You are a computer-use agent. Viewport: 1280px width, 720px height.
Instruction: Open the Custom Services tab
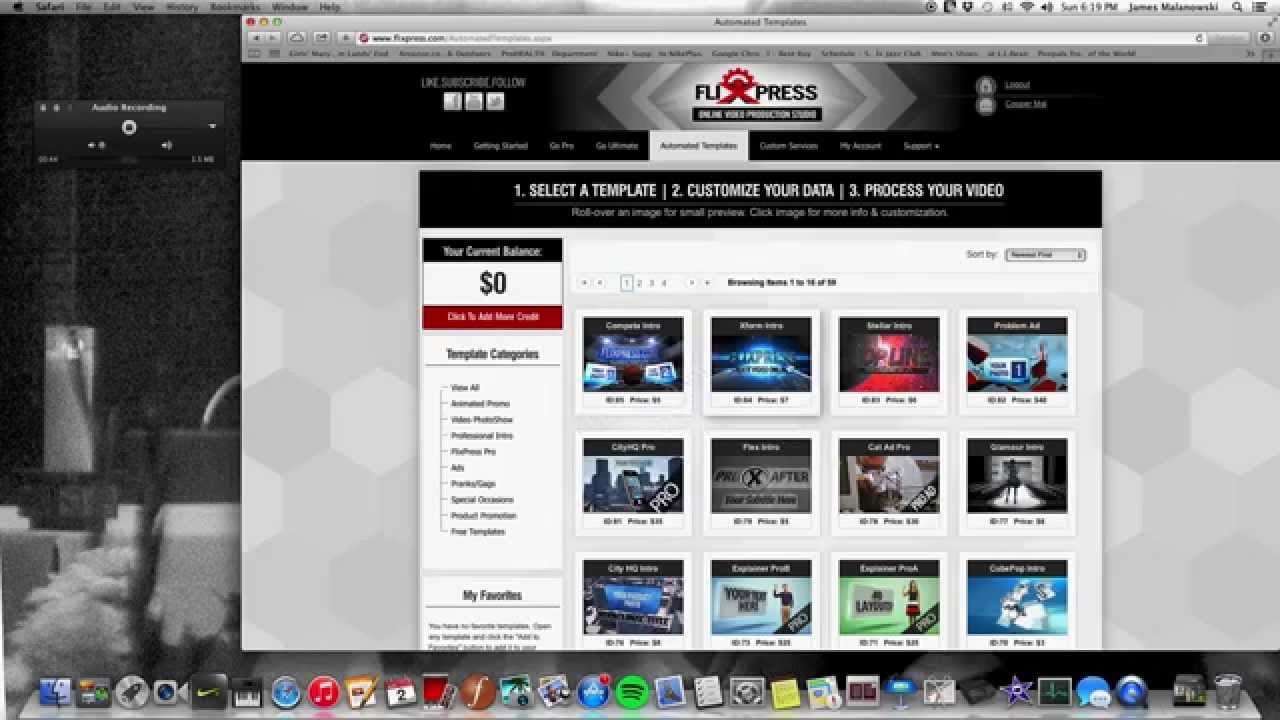789,146
